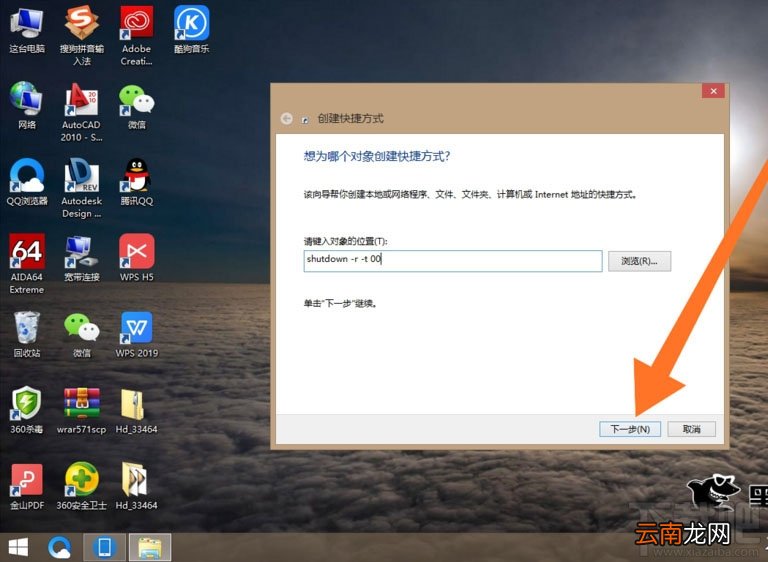Select the AIDA64 Extreme desktop icon
The image size is (768, 562).
[x=27, y=264]
